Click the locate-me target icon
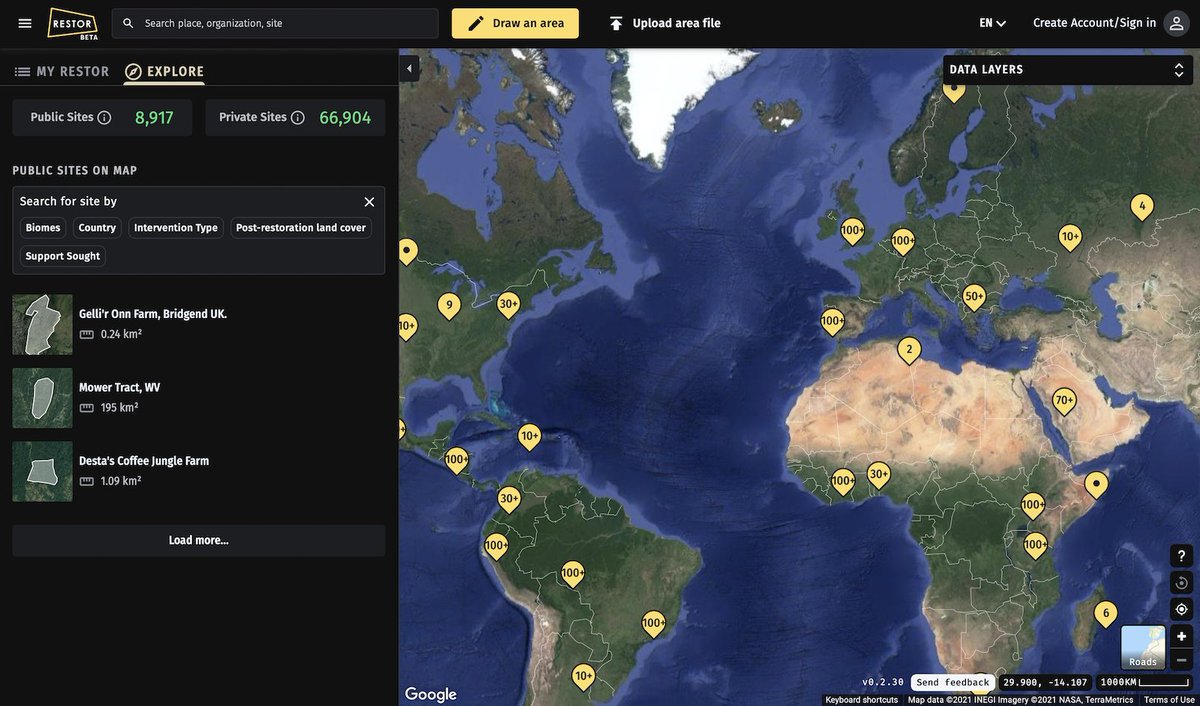The width and height of the screenshot is (1200, 706). (1181, 609)
